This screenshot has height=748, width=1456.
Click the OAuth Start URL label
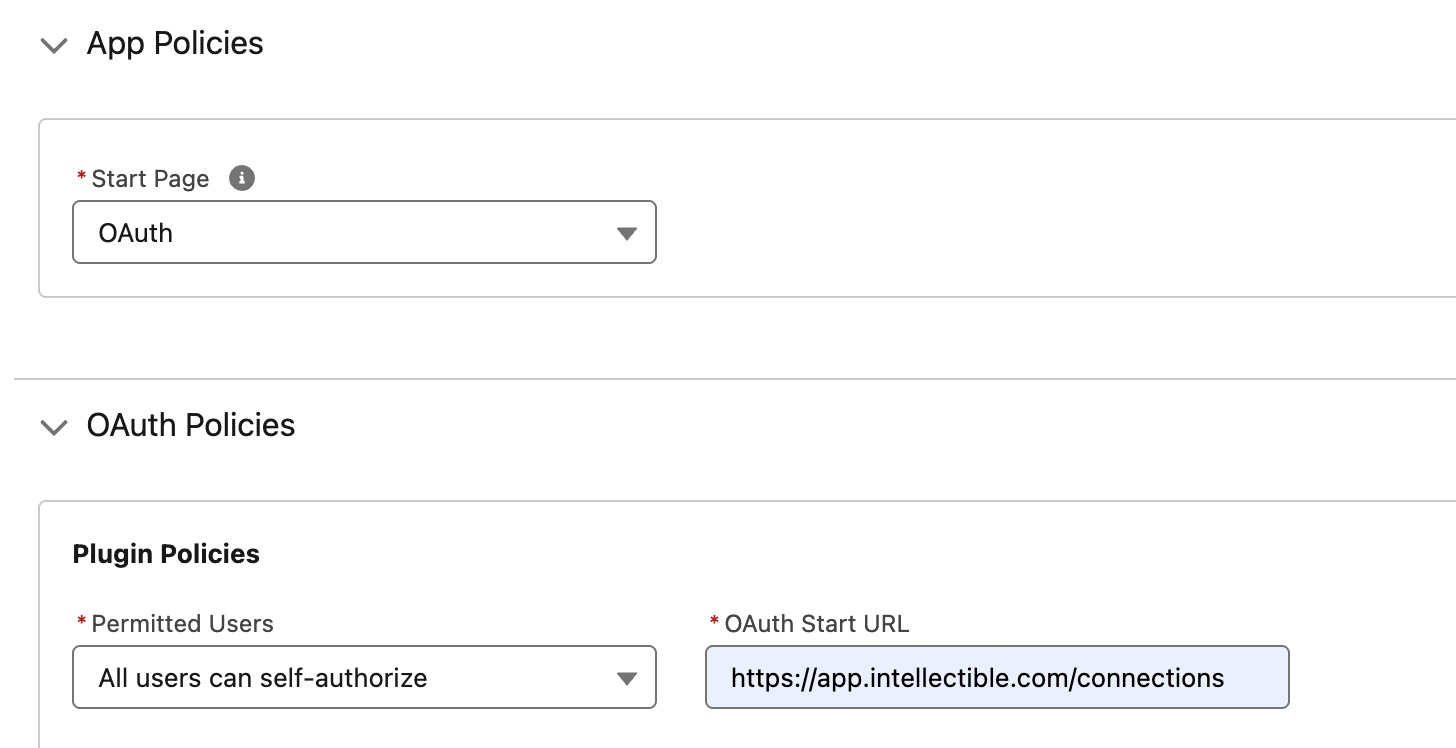[818, 623]
